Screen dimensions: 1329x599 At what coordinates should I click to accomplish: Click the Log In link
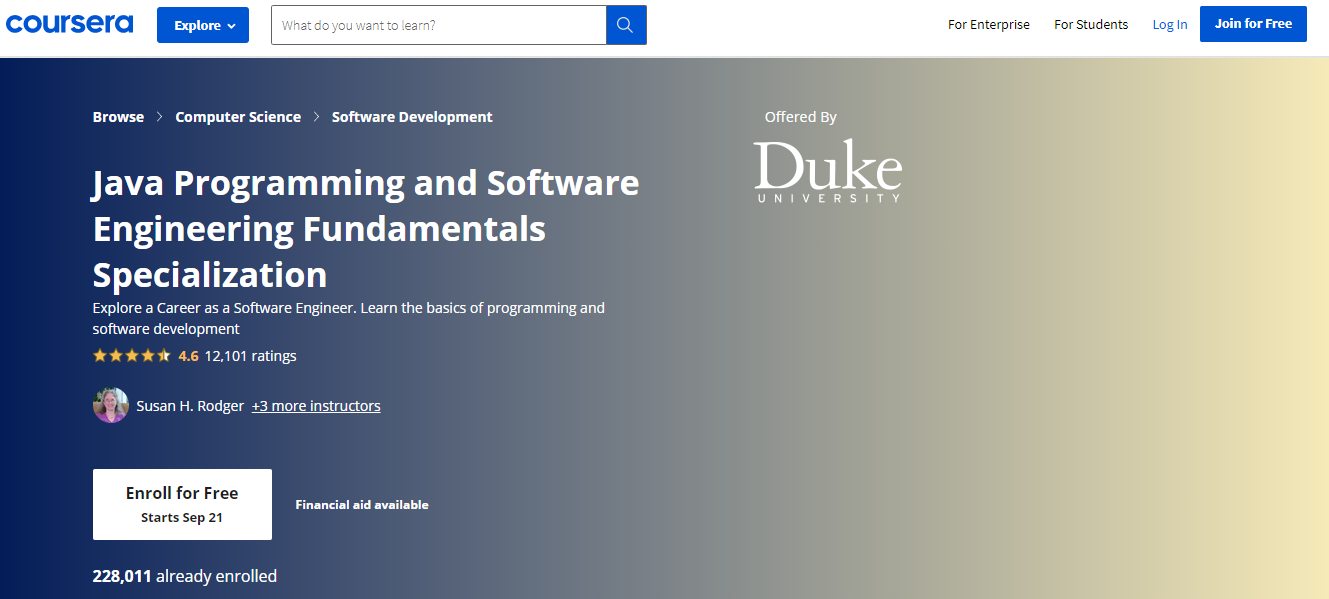(x=1169, y=25)
